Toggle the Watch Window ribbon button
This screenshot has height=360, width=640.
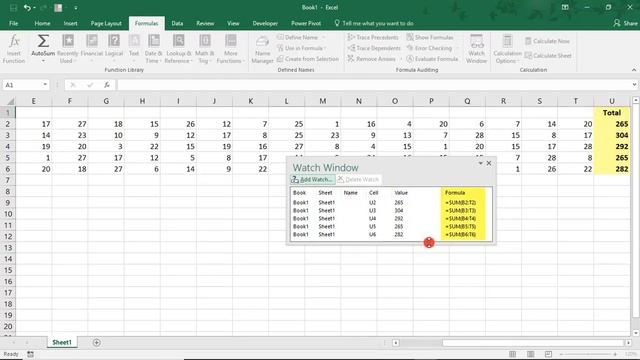pyautogui.click(x=476, y=49)
